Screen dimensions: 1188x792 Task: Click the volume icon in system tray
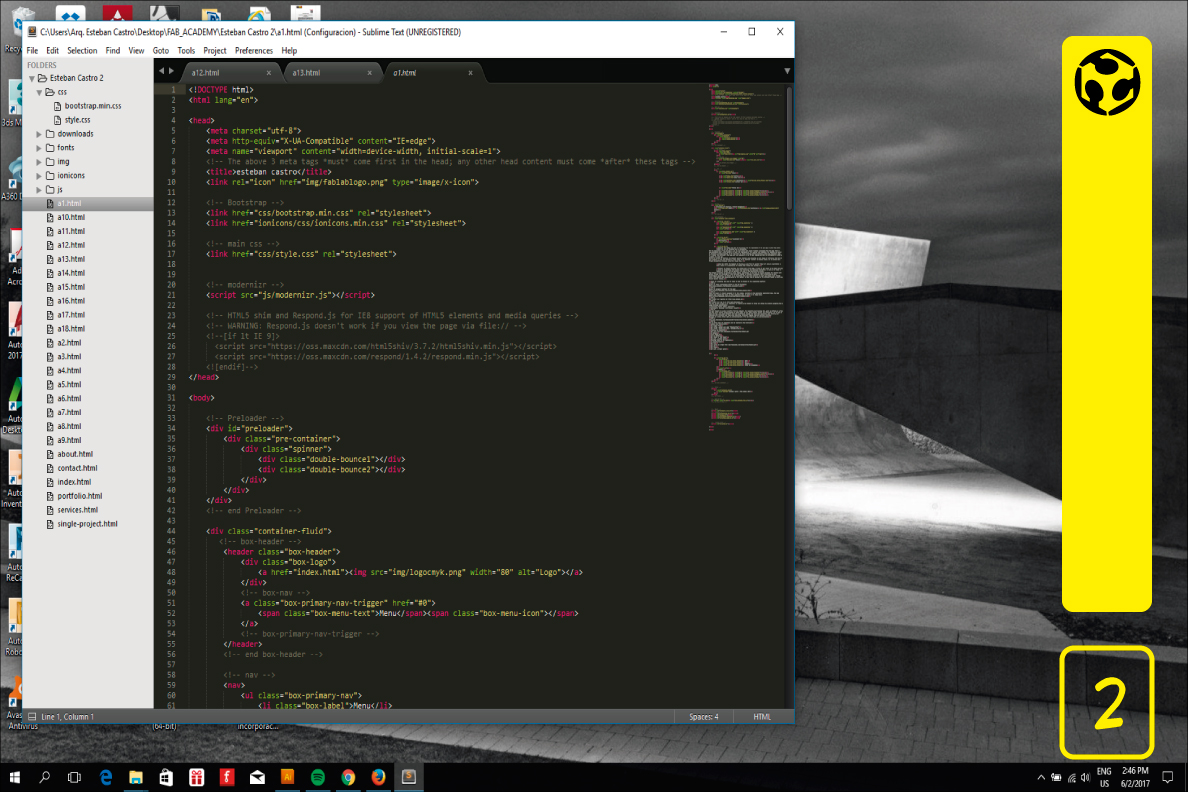click(x=1086, y=778)
